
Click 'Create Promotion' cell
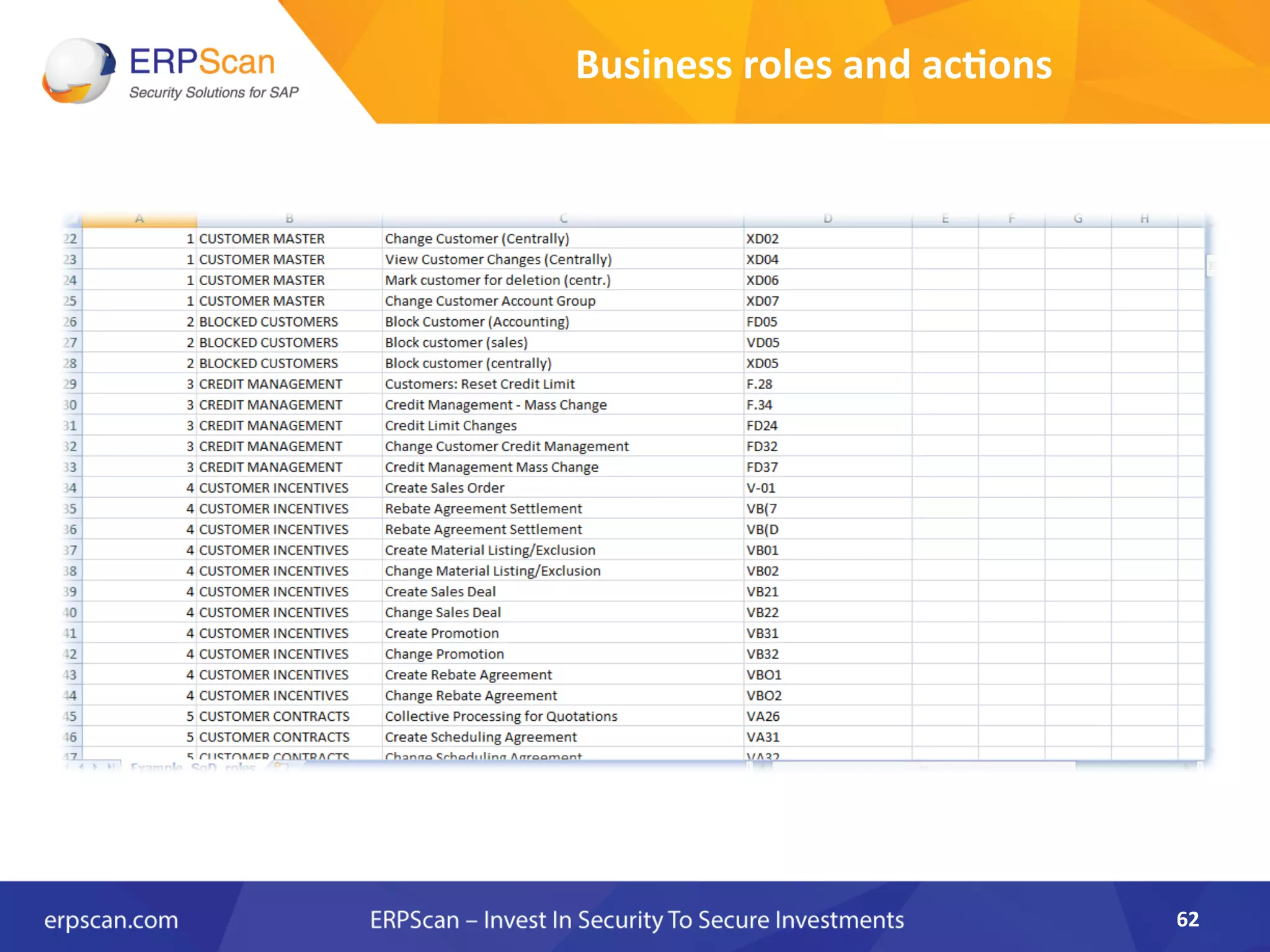tap(563, 633)
